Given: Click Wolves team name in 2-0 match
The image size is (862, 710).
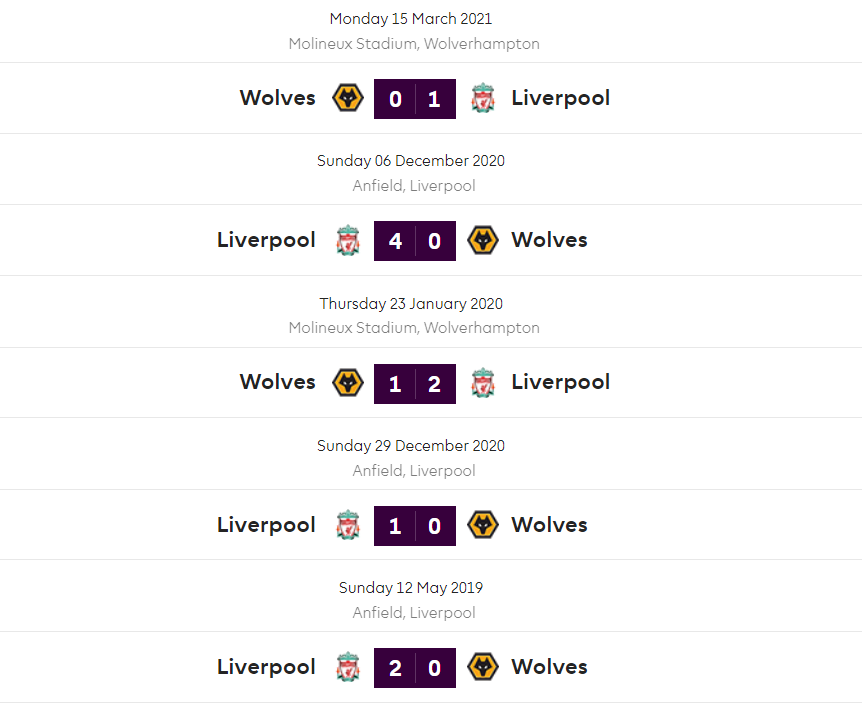Looking at the screenshot, I should tap(549, 667).
